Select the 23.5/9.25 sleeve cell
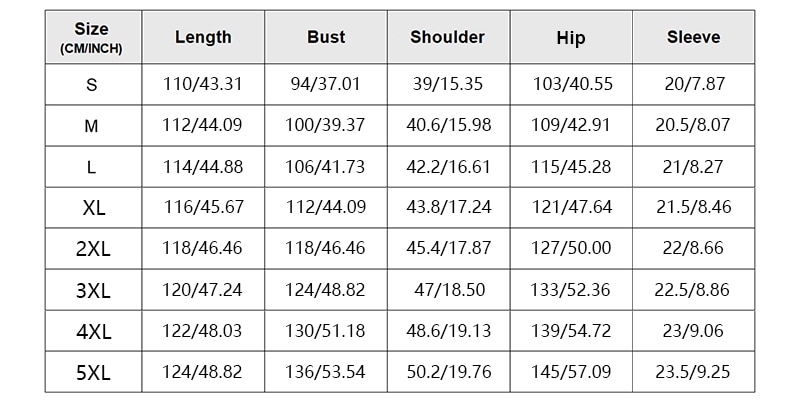 tap(694, 372)
